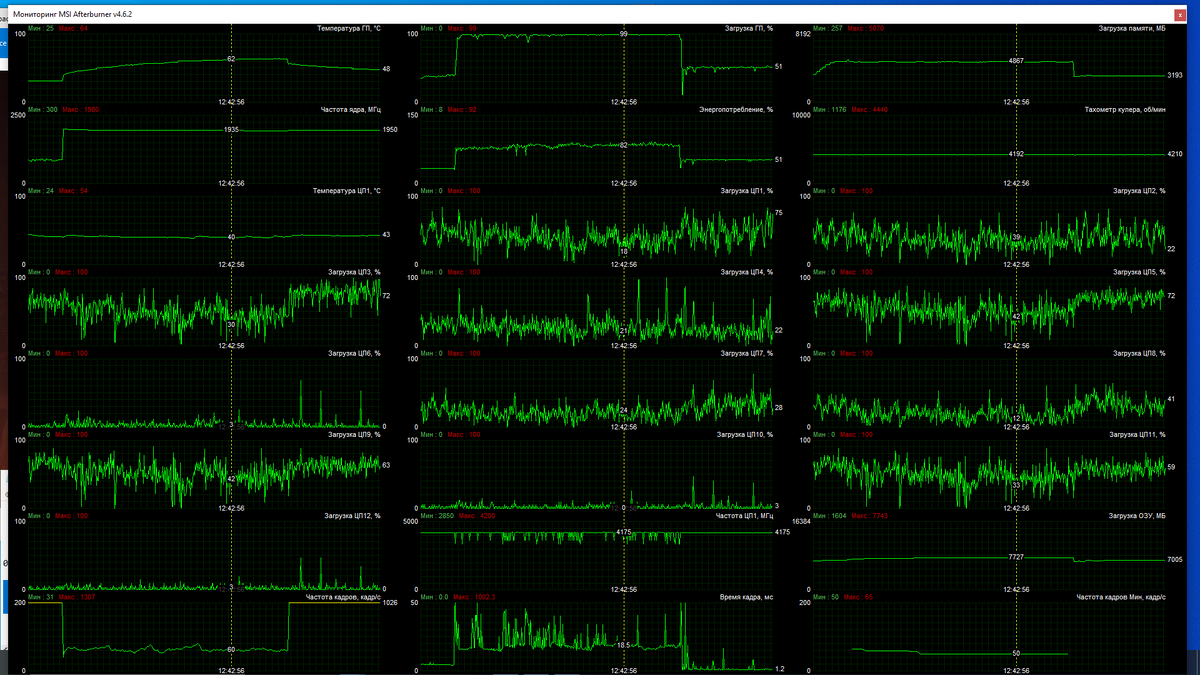Click the current value 1026 on framerate graph

pyautogui.click(x=390, y=602)
